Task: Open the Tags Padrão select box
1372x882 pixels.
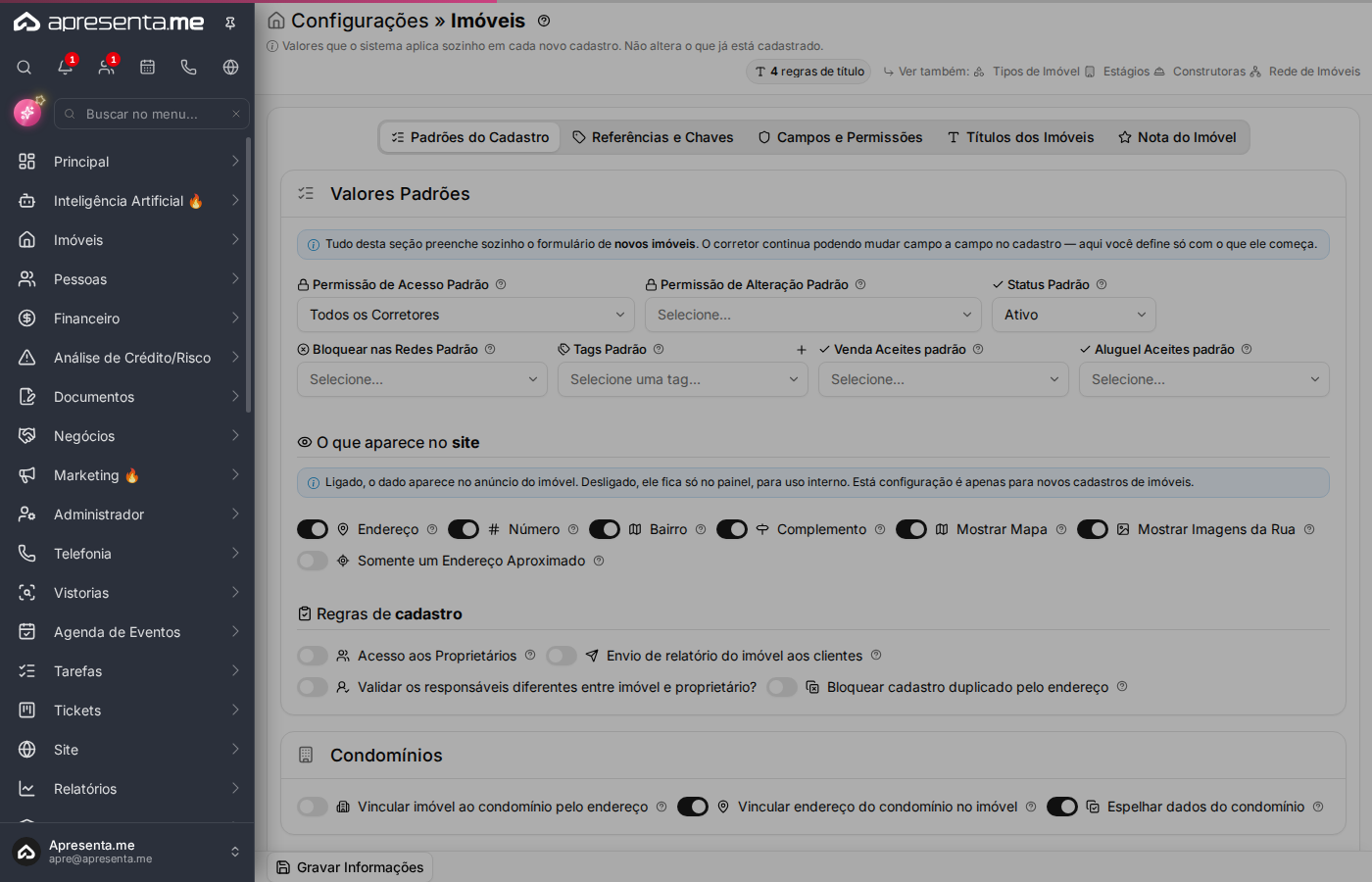Action: [x=683, y=379]
